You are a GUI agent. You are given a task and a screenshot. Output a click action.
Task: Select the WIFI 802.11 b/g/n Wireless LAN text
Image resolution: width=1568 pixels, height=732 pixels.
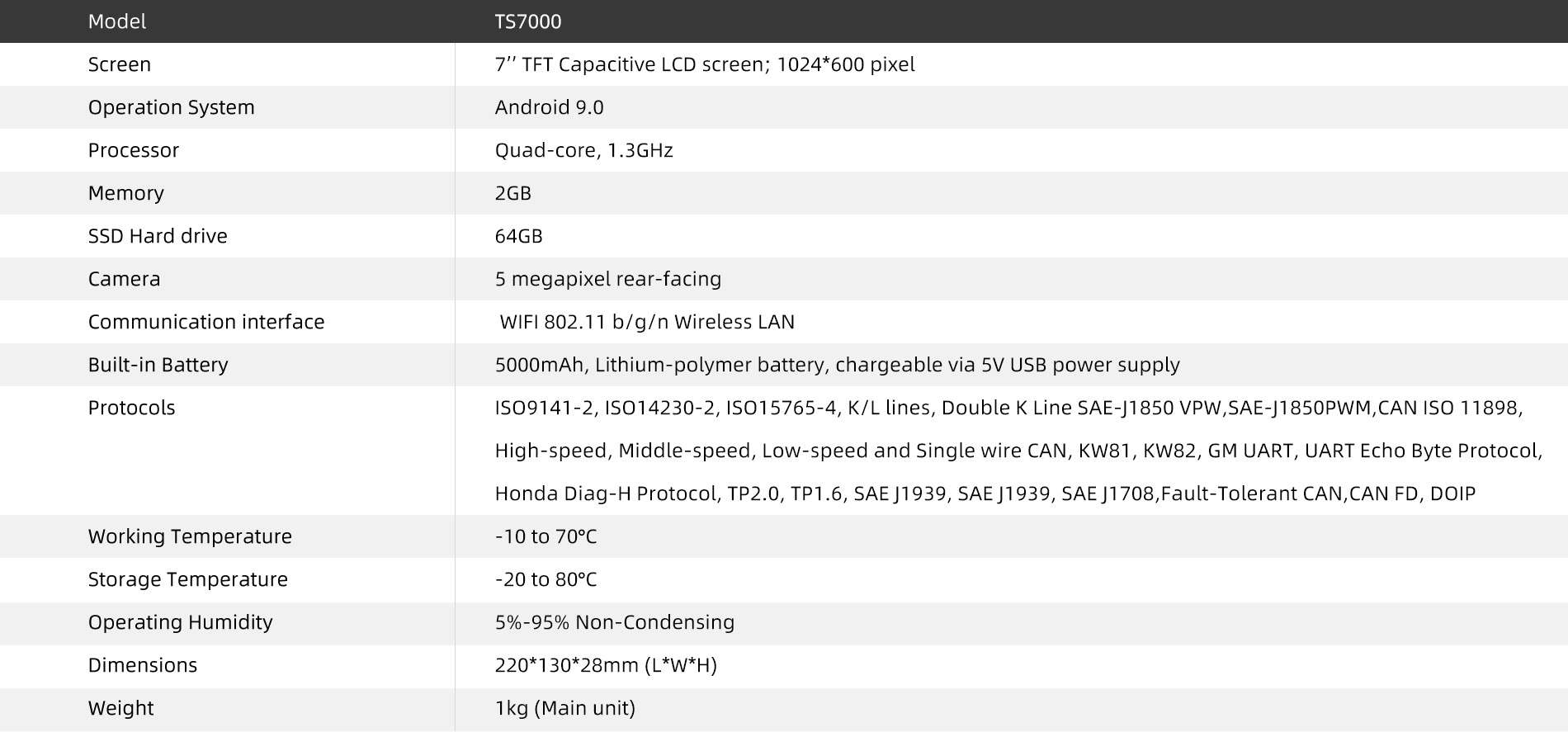[x=647, y=322]
